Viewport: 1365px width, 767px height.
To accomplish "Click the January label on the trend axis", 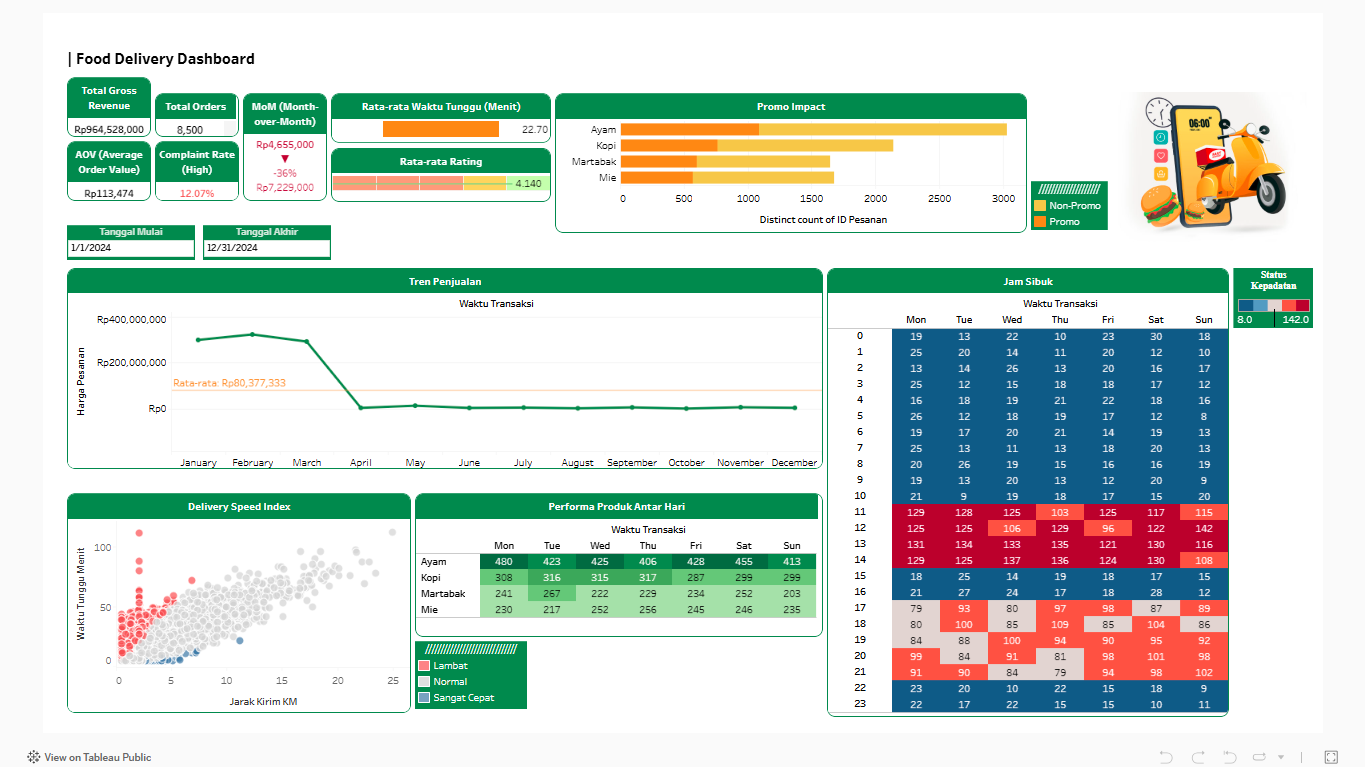I will (198, 463).
